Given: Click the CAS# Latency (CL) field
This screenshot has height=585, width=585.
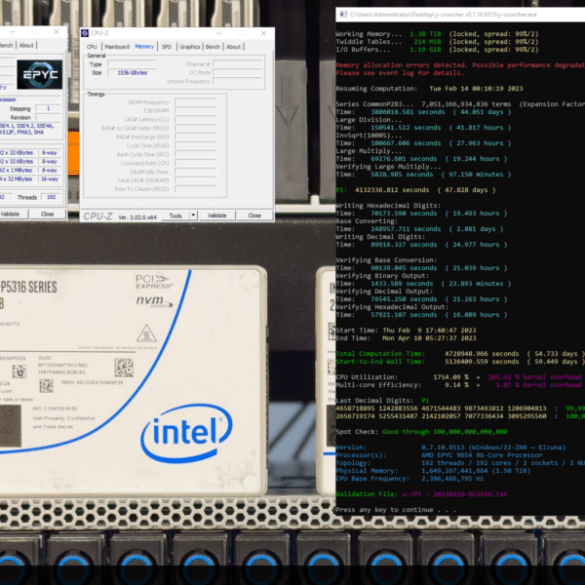Looking at the screenshot, I should tap(195, 119).
